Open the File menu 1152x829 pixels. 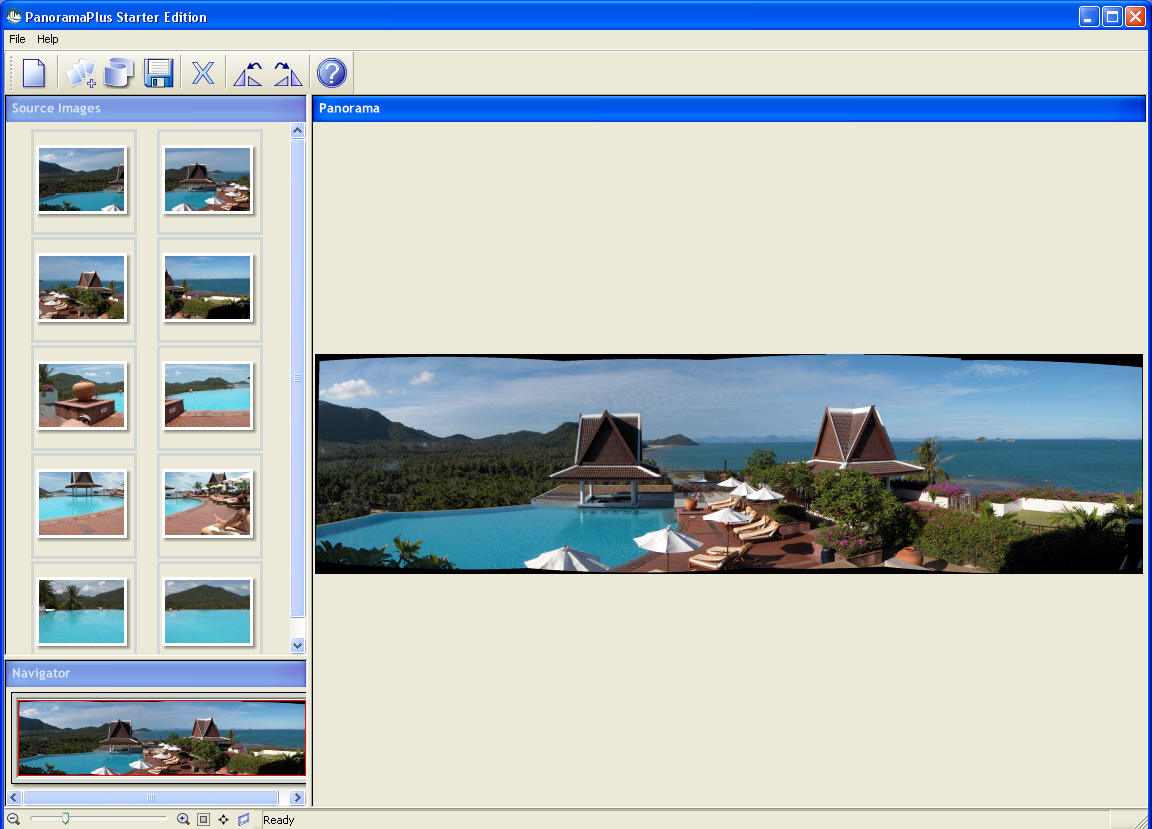pyautogui.click(x=17, y=39)
